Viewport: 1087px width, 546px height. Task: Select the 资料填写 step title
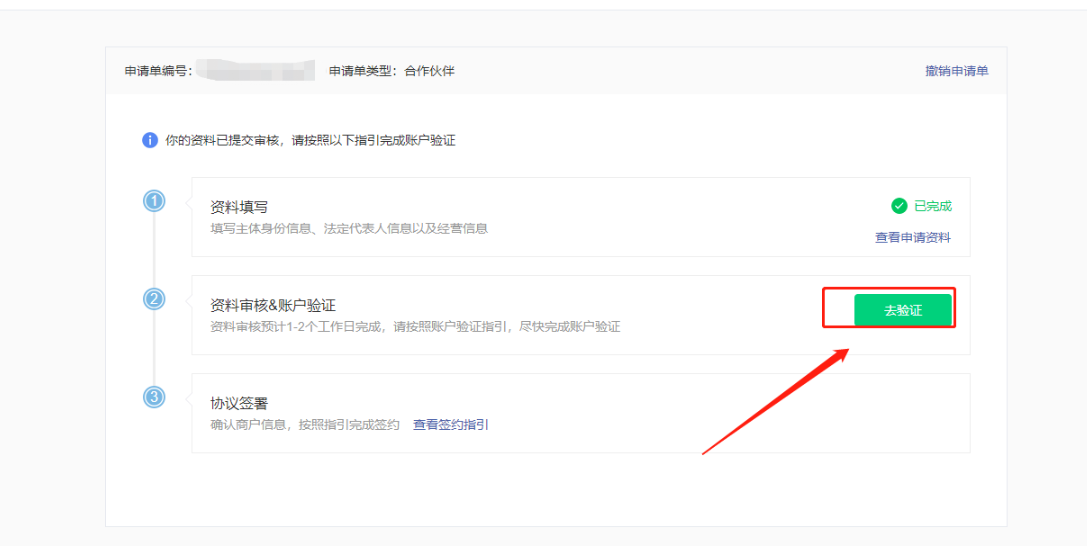tap(239, 207)
